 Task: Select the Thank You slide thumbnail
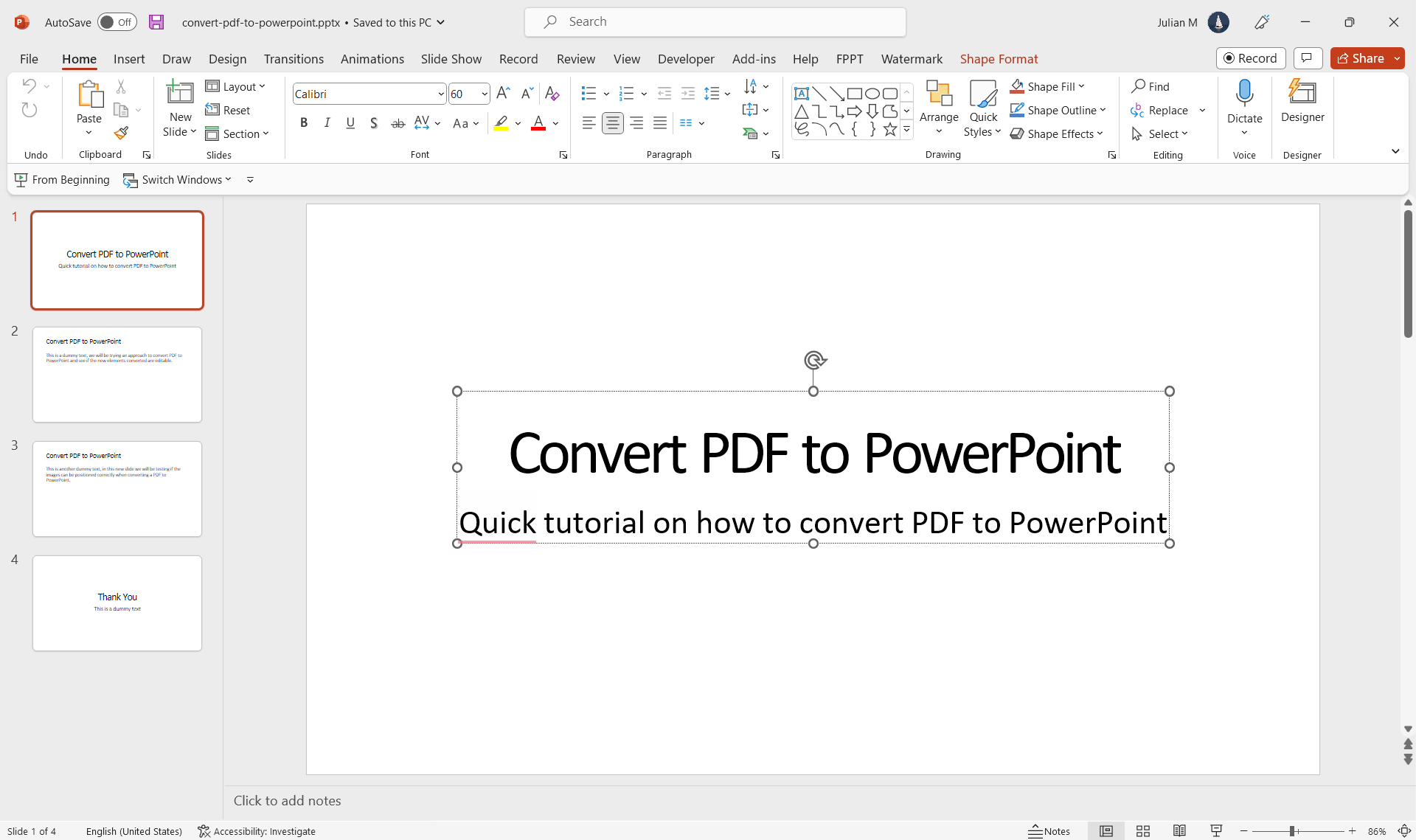[117, 603]
